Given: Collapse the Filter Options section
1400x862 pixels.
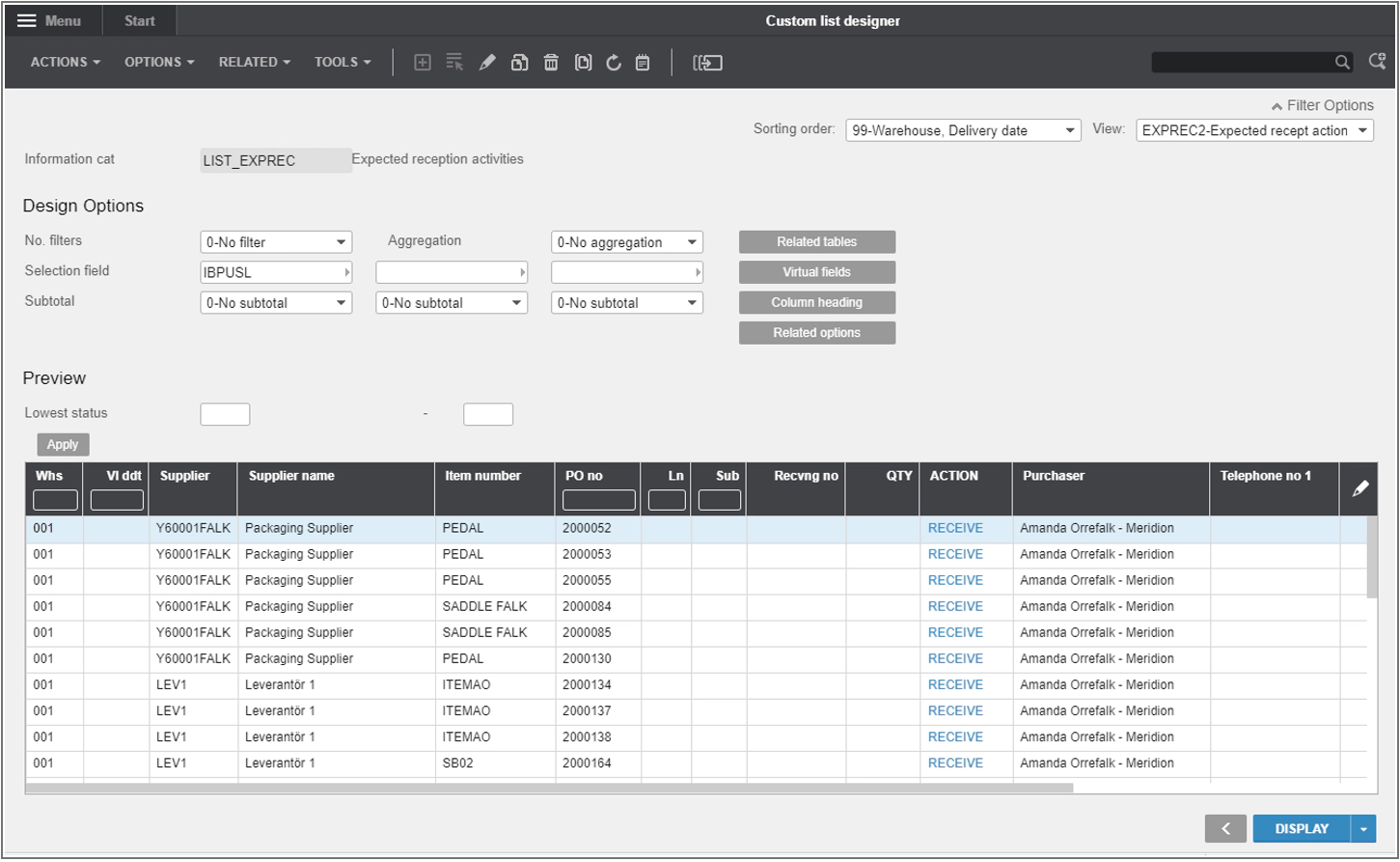Looking at the screenshot, I should [1322, 105].
